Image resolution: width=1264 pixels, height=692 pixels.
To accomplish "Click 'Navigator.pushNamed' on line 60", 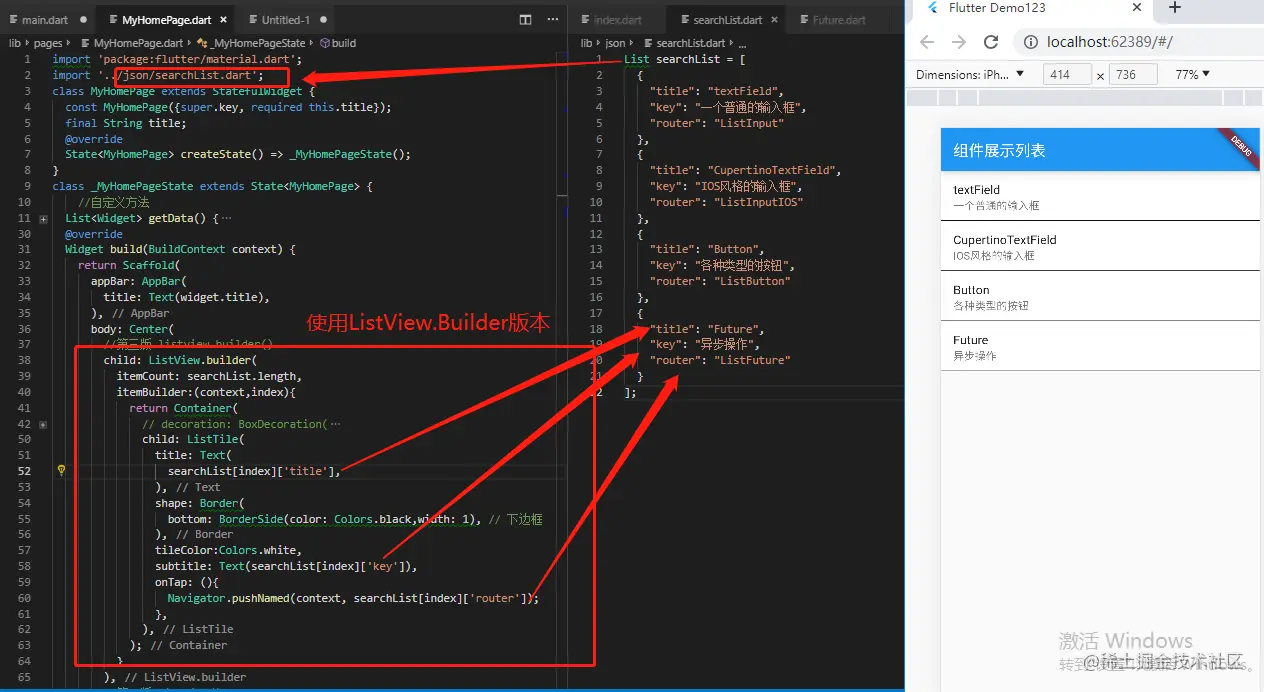I will click(227, 598).
